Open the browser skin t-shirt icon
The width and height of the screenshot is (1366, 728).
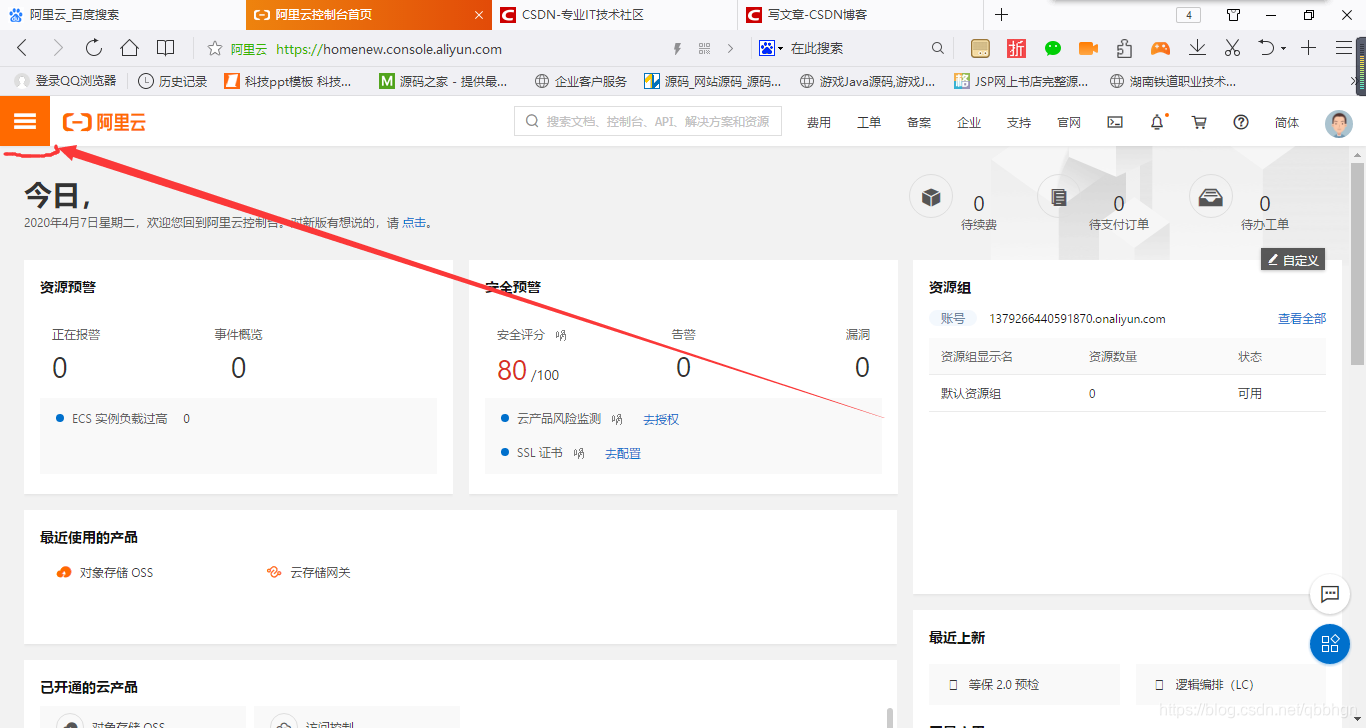(1233, 15)
